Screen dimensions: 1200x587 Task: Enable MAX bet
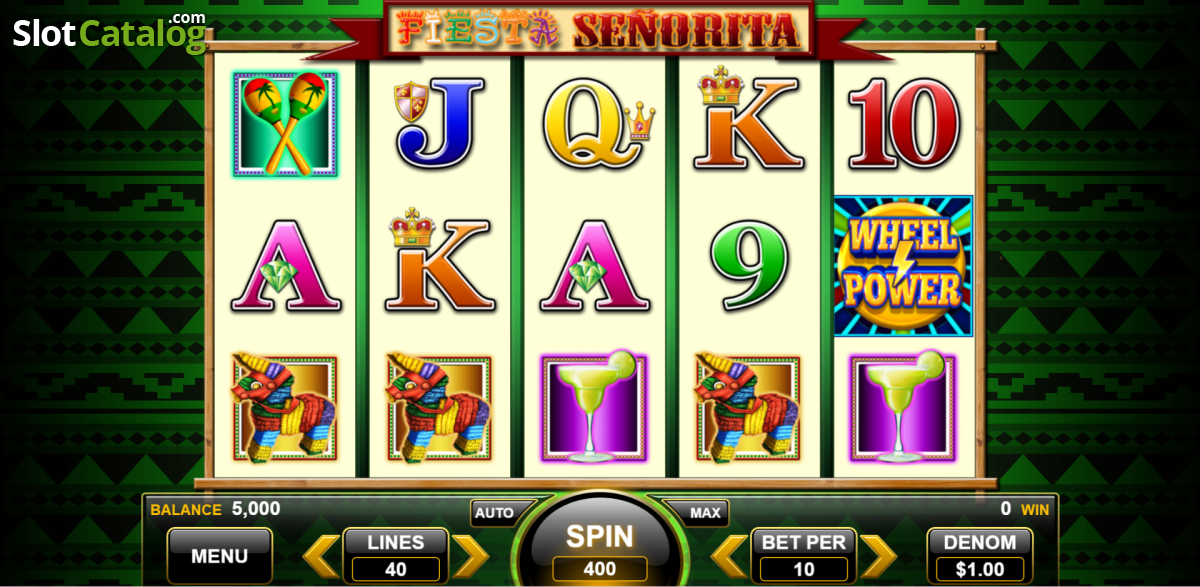click(705, 513)
